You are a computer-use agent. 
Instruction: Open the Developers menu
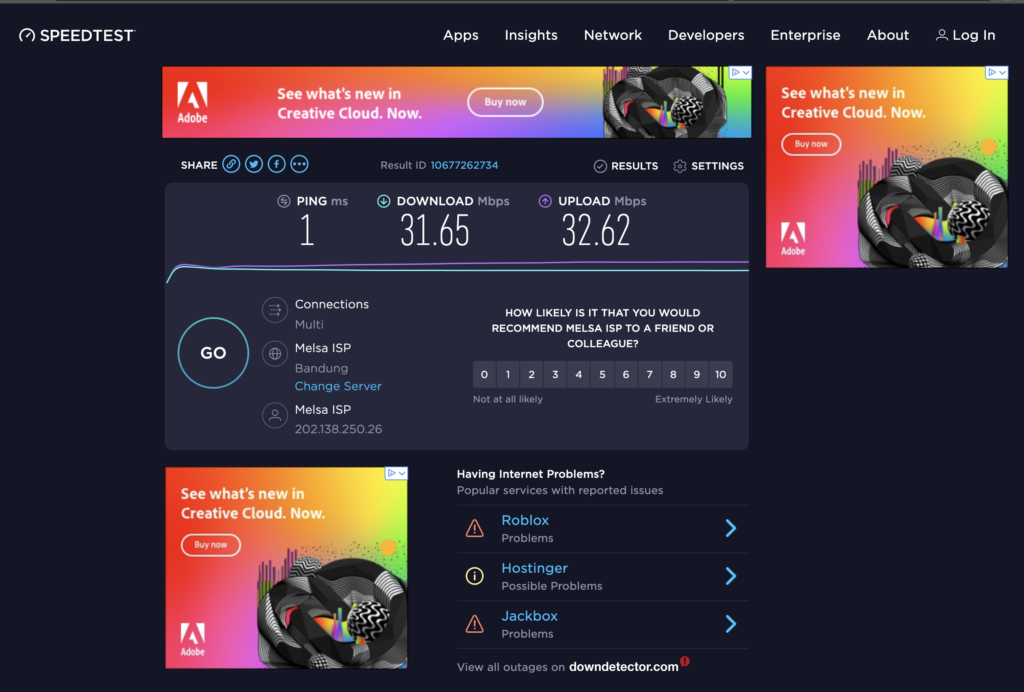point(706,35)
